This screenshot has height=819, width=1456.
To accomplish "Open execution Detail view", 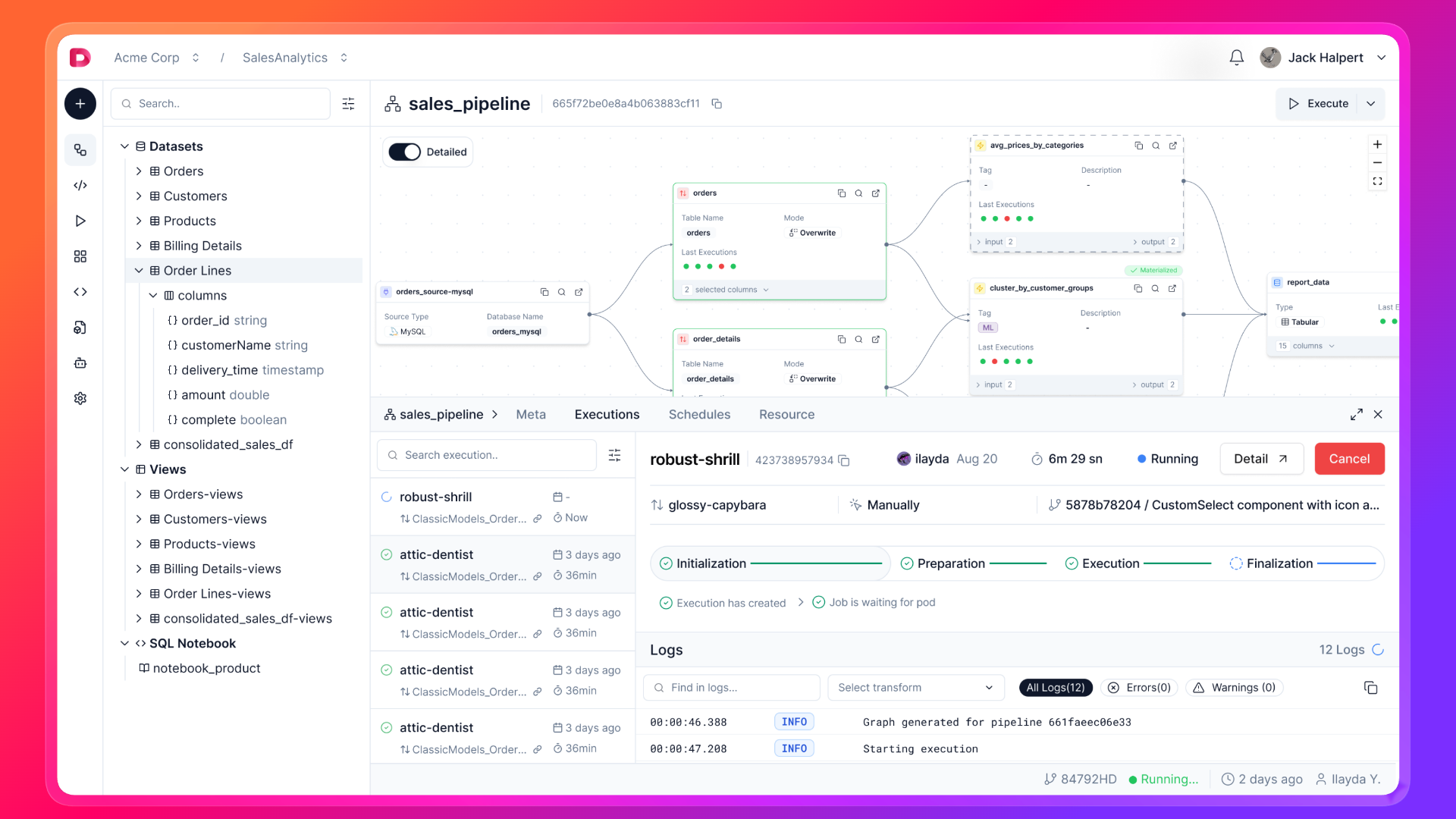I will point(1260,459).
